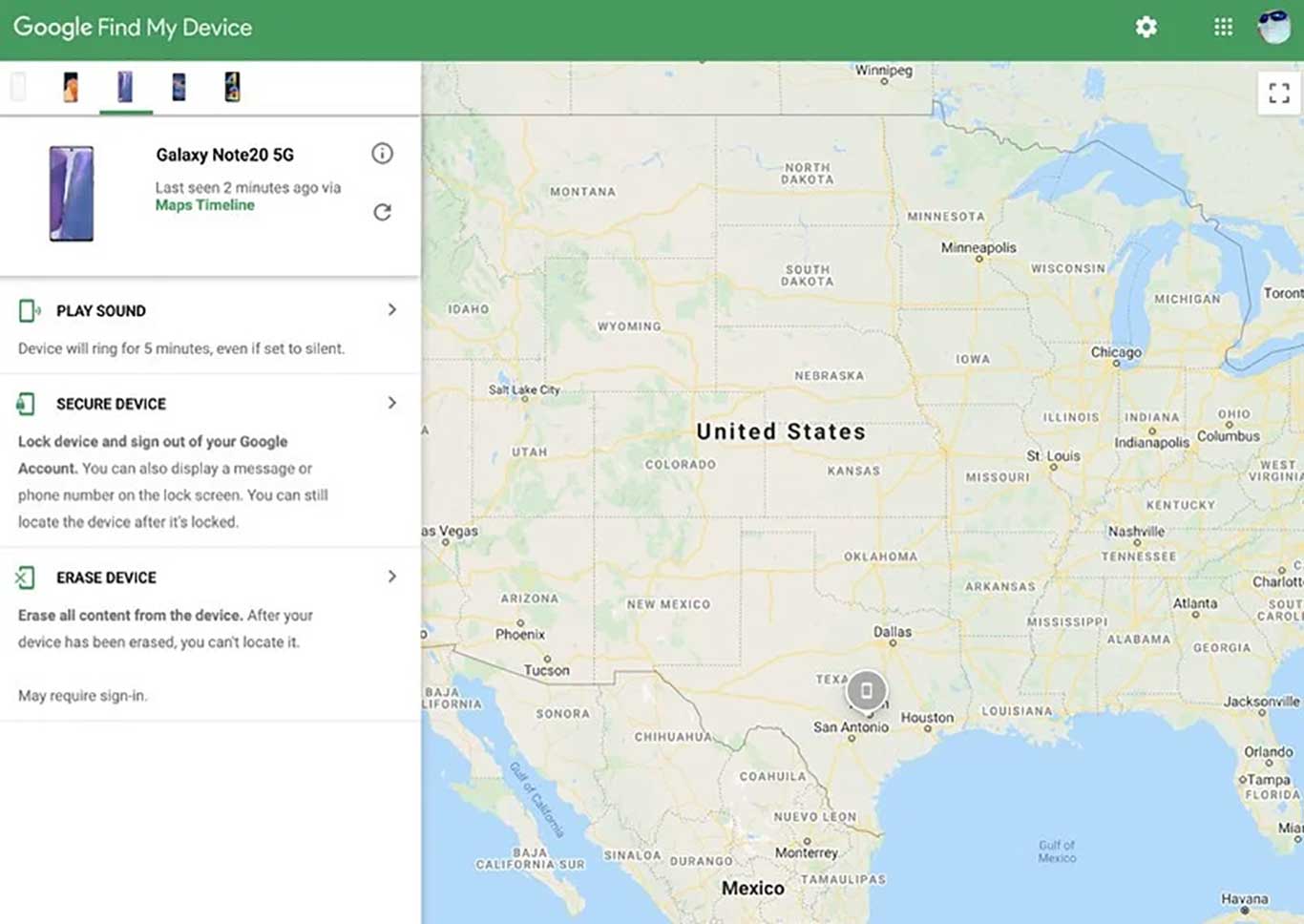Viewport: 1304px width, 924px height.
Task: Click Tucson on the map
Action: point(546,670)
